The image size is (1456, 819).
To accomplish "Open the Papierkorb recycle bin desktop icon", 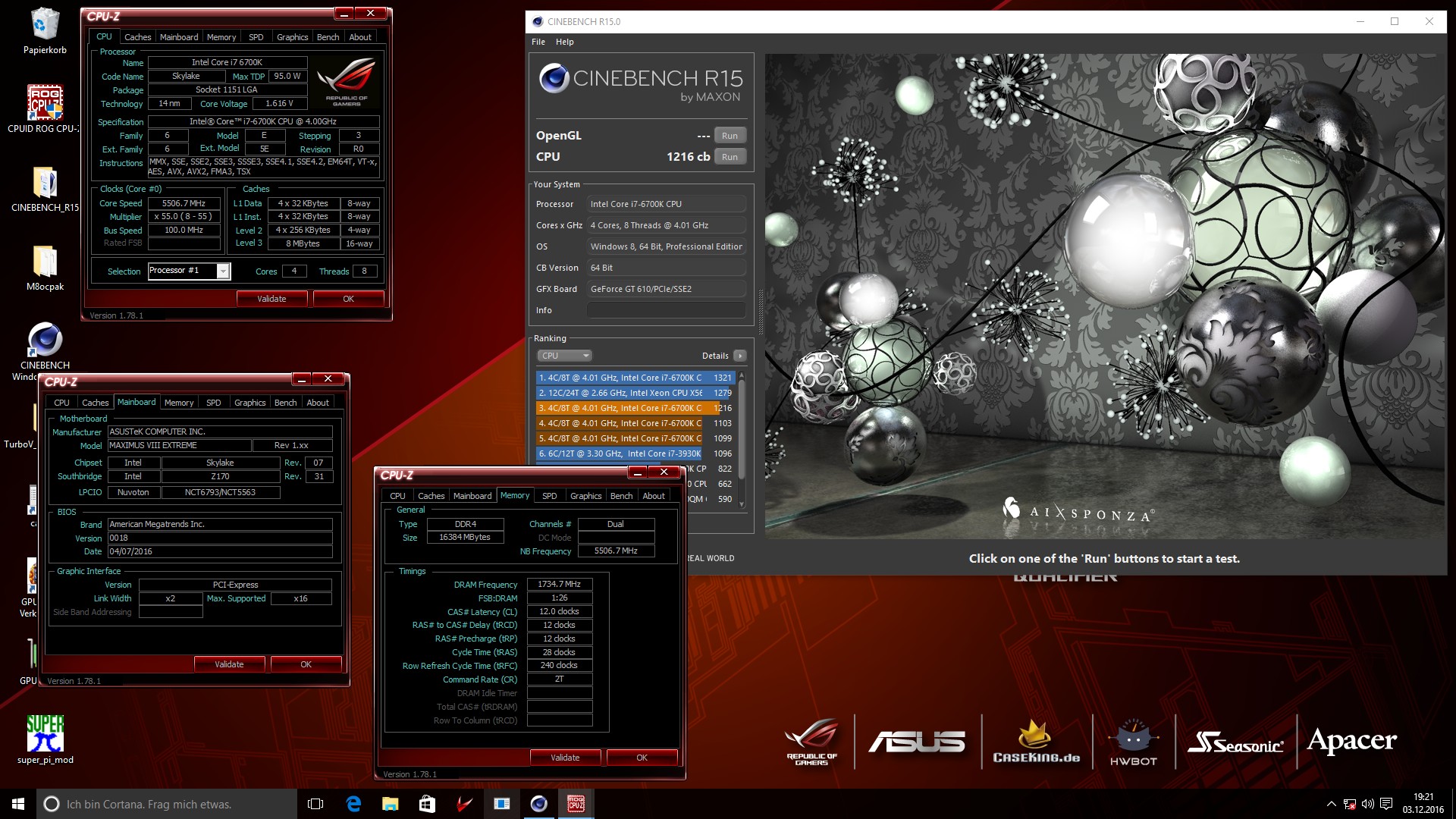I will (45, 31).
